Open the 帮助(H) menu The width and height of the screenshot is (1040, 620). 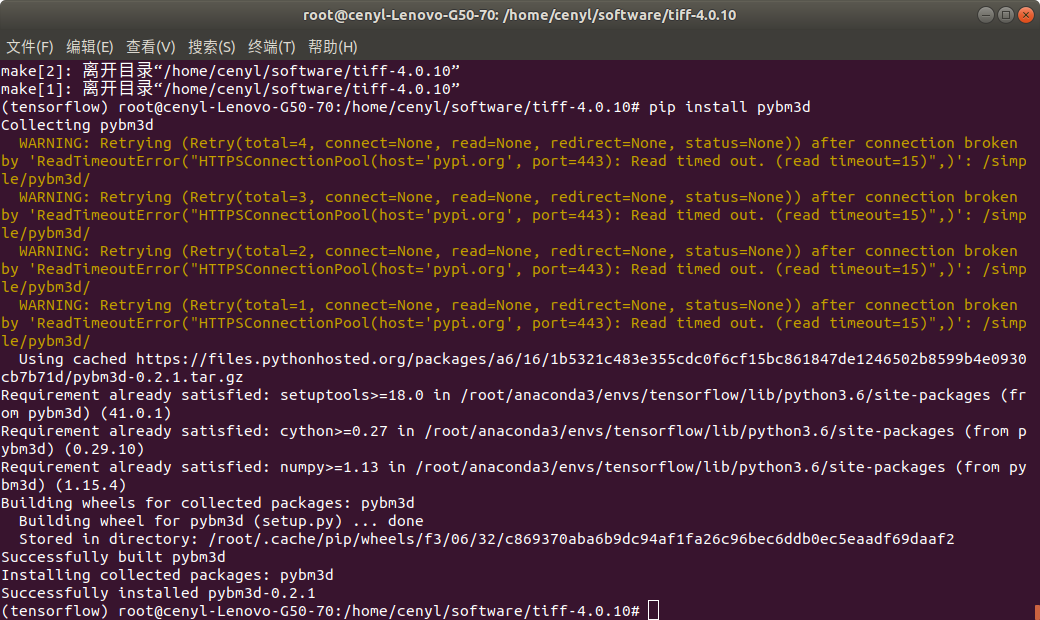330,46
